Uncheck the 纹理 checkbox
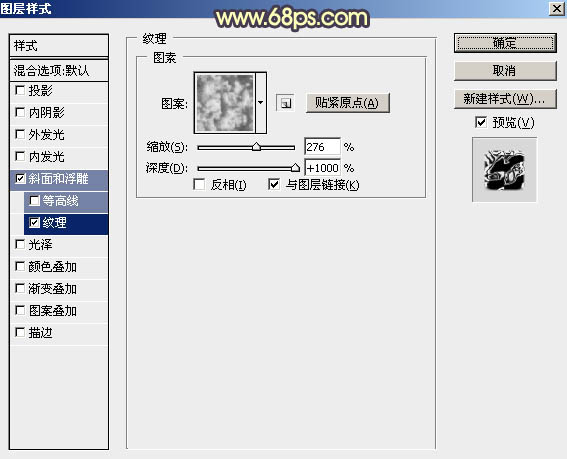 tap(34, 222)
